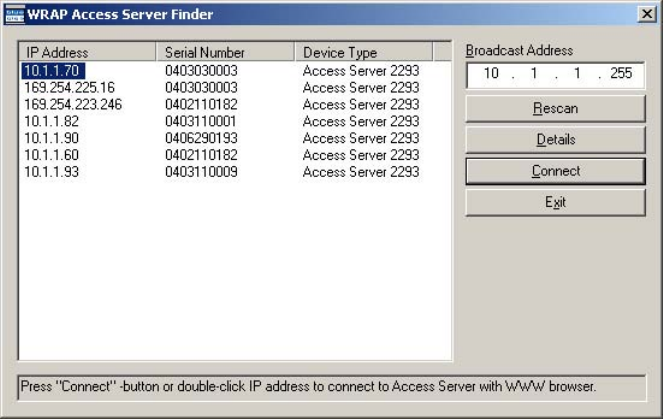663x419 pixels.
Task: Click the WRAP app icon in title bar
Action: point(13,13)
